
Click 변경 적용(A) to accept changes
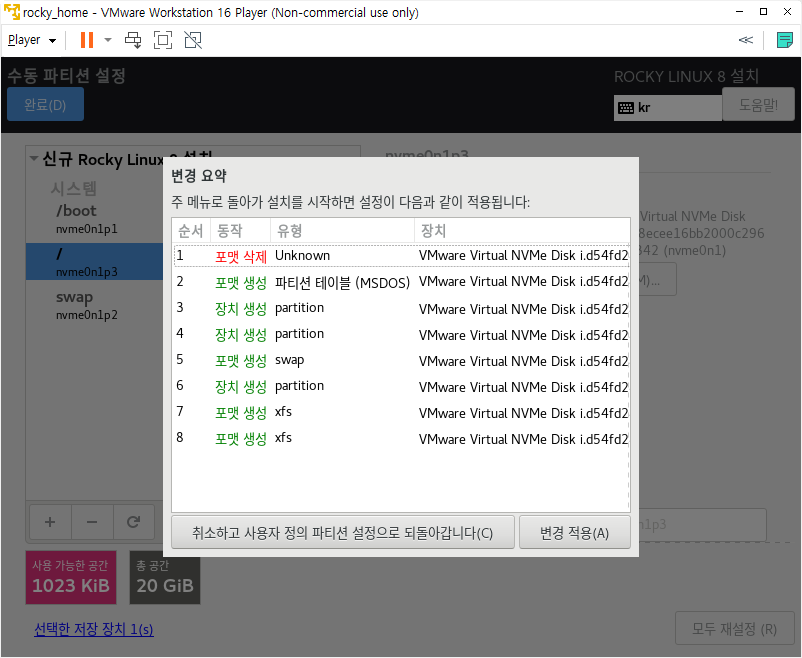tap(574, 533)
